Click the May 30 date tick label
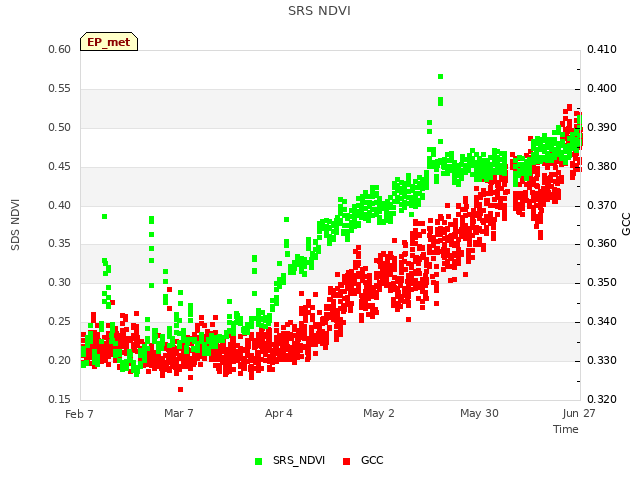This screenshot has width=640, height=480. coord(479,413)
